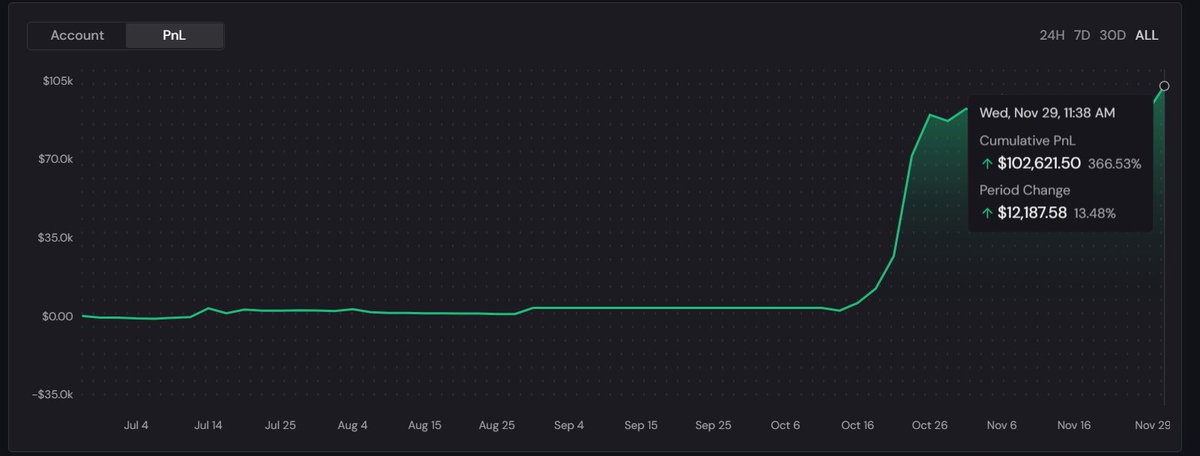Screen dimensions: 1200x456
Task: Click the tooltip date Wed, Nov 29, 11:38 AM
Action: coord(1047,113)
